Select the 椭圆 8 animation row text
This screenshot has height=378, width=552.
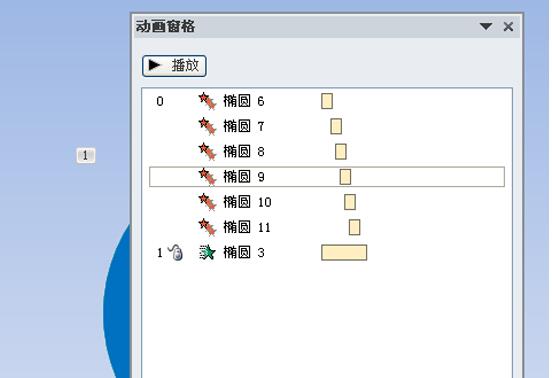coord(244,152)
